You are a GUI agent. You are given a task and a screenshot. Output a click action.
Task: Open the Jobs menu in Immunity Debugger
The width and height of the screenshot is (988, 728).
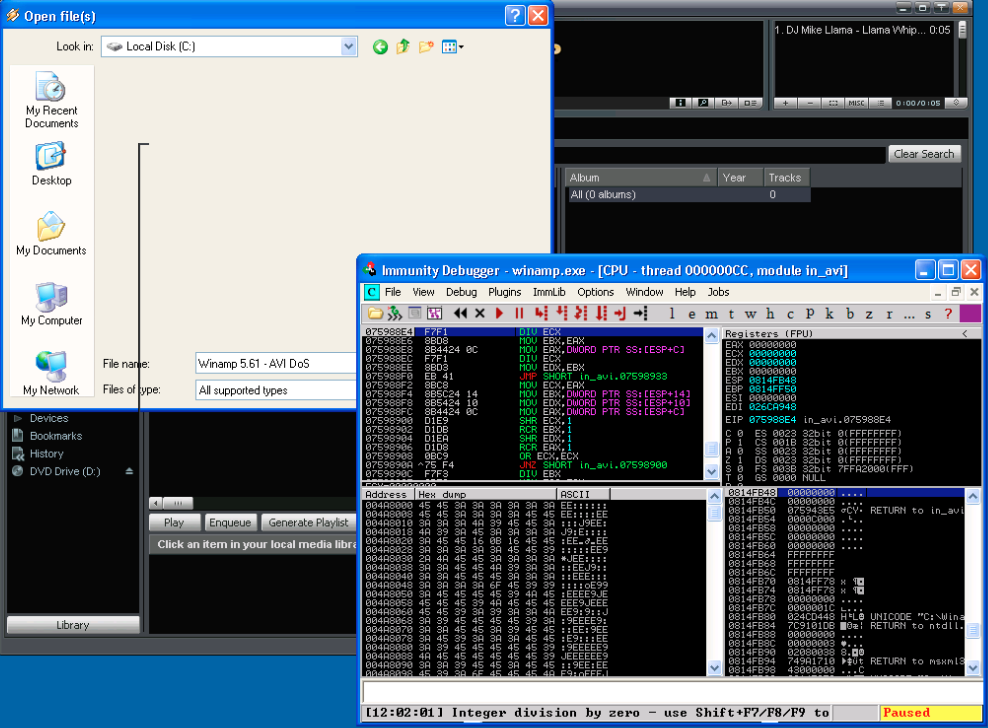tap(718, 292)
